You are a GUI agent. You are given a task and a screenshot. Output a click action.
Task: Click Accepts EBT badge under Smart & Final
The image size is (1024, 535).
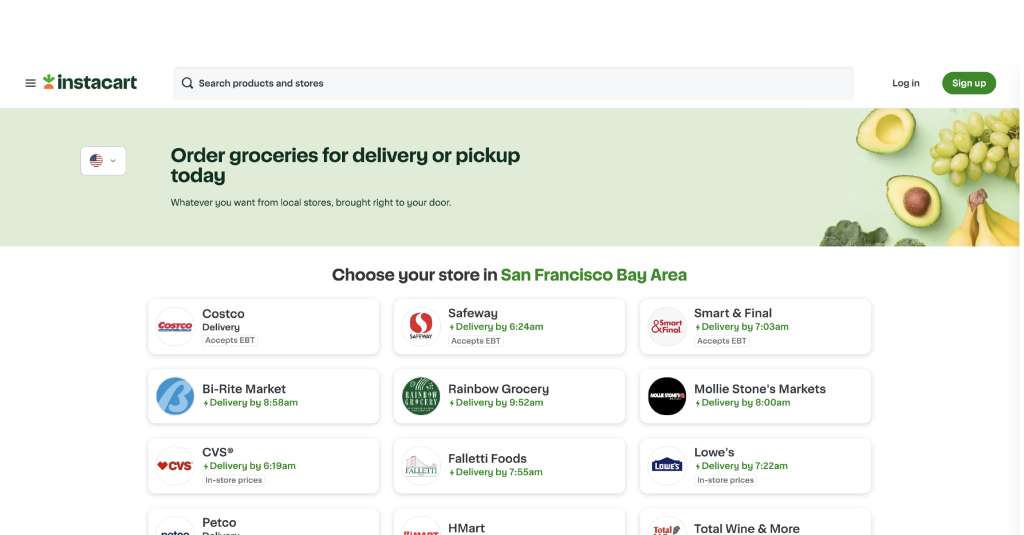point(722,341)
